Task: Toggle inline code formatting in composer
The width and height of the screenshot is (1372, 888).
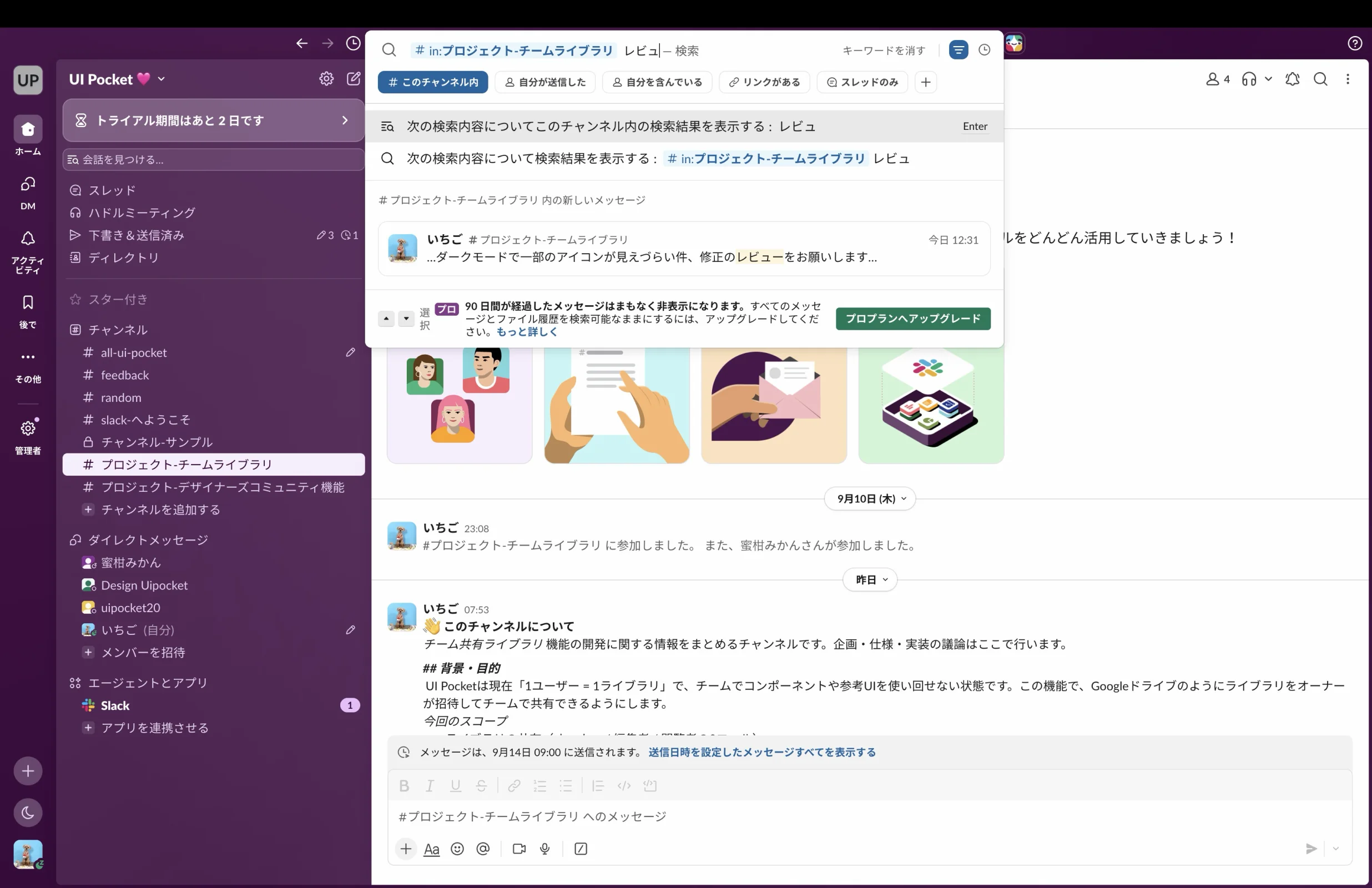Action: click(624, 786)
